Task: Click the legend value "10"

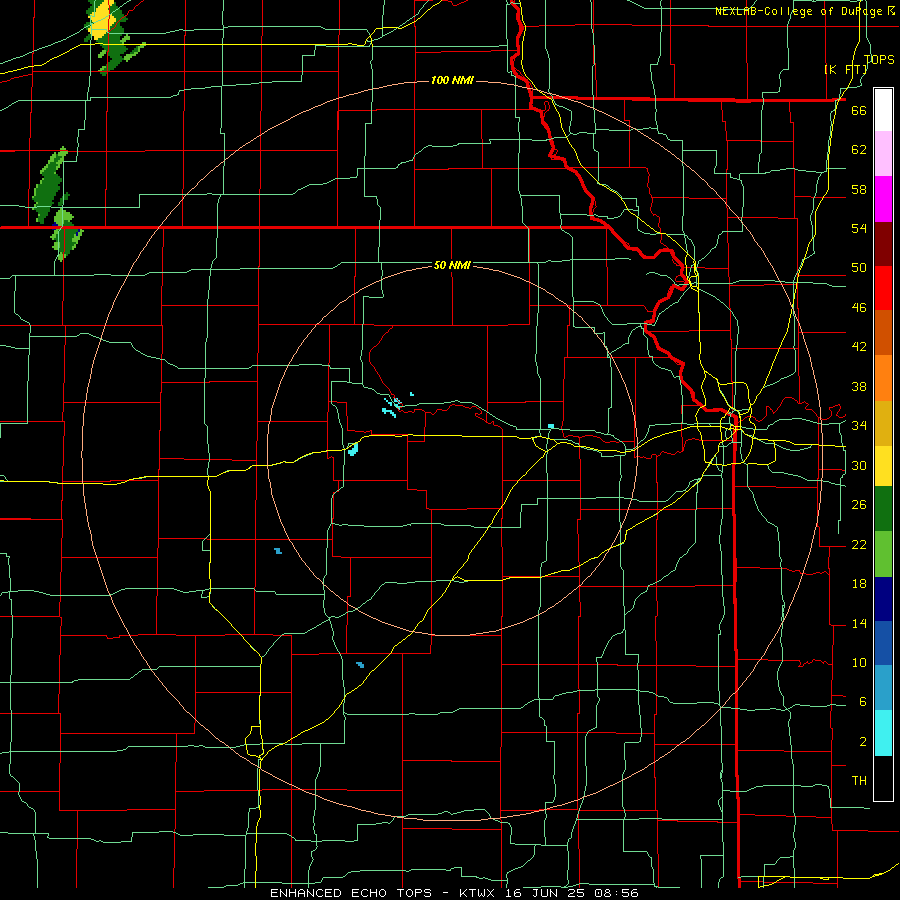Action: click(x=859, y=663)
